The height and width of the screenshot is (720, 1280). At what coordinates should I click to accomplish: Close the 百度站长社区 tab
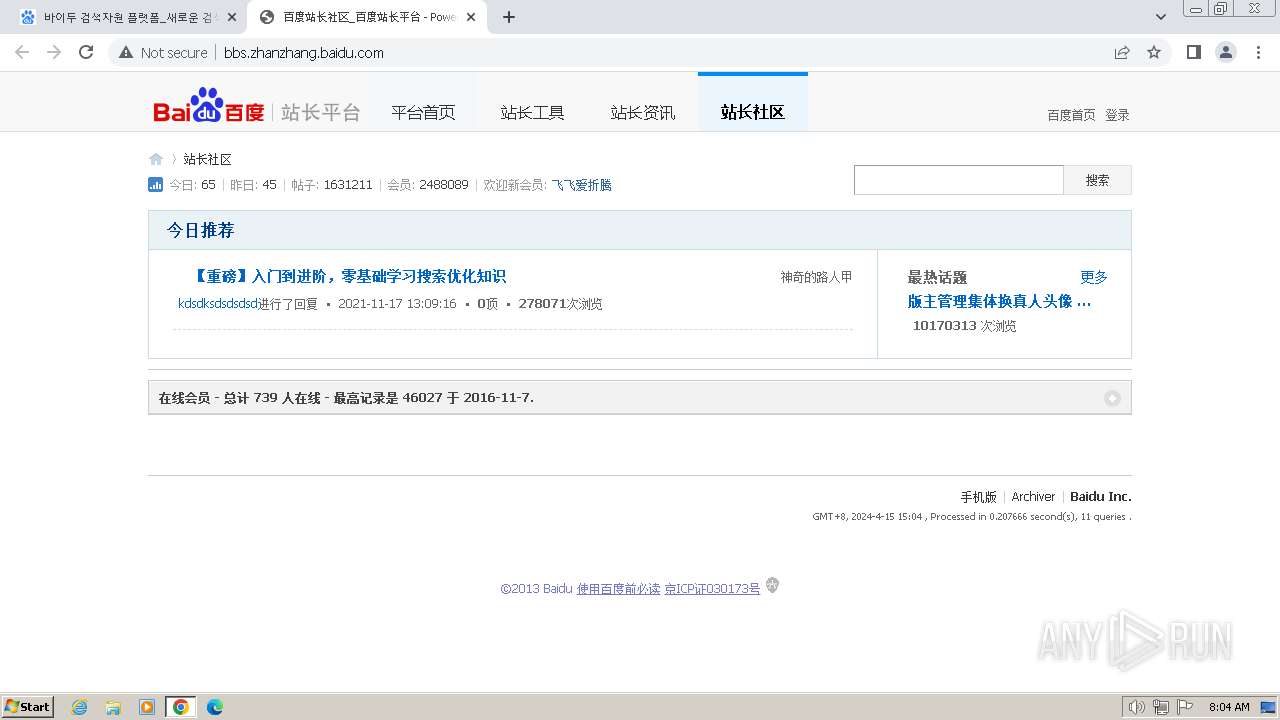pos(470,17)
